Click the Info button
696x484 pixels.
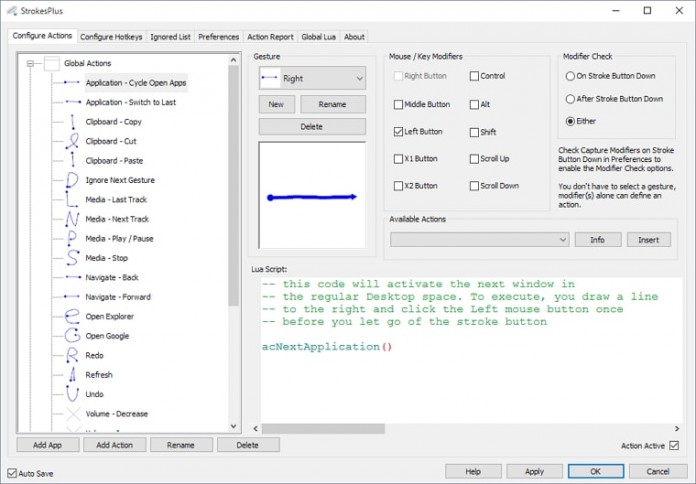597,240
